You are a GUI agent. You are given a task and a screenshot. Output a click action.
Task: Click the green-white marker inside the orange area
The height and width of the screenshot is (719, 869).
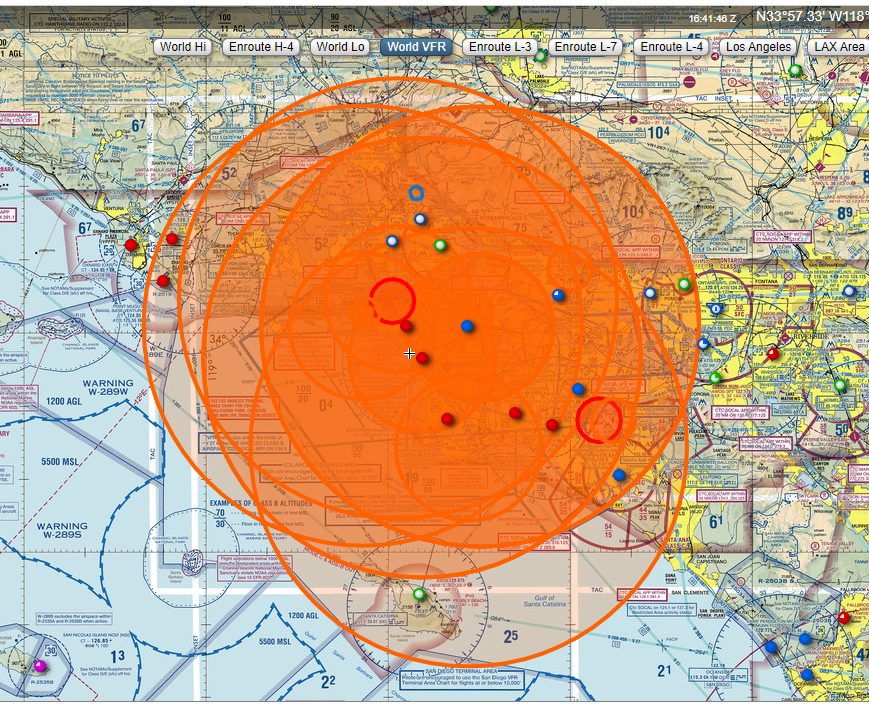[440, 244]
